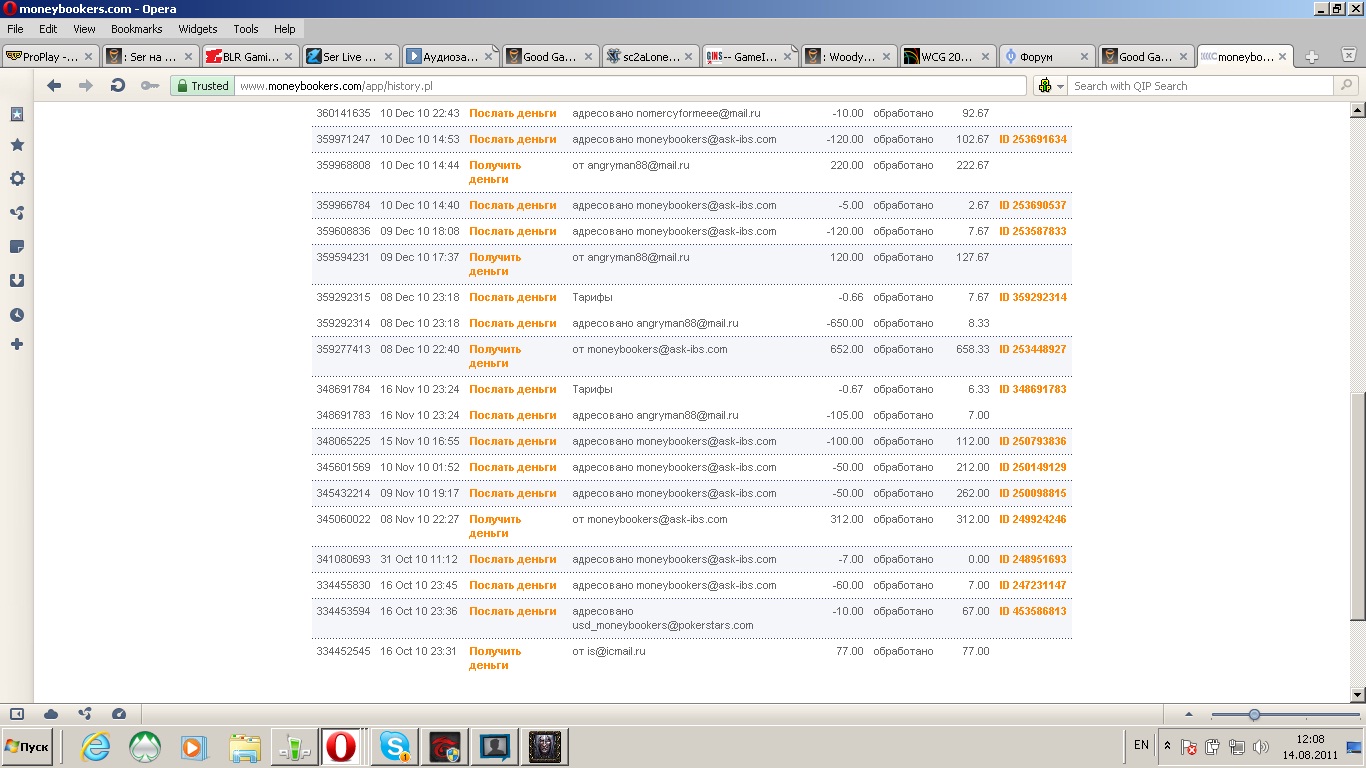Click the EN language indicator
The image size is (1366, 768).
point(1141,745)
